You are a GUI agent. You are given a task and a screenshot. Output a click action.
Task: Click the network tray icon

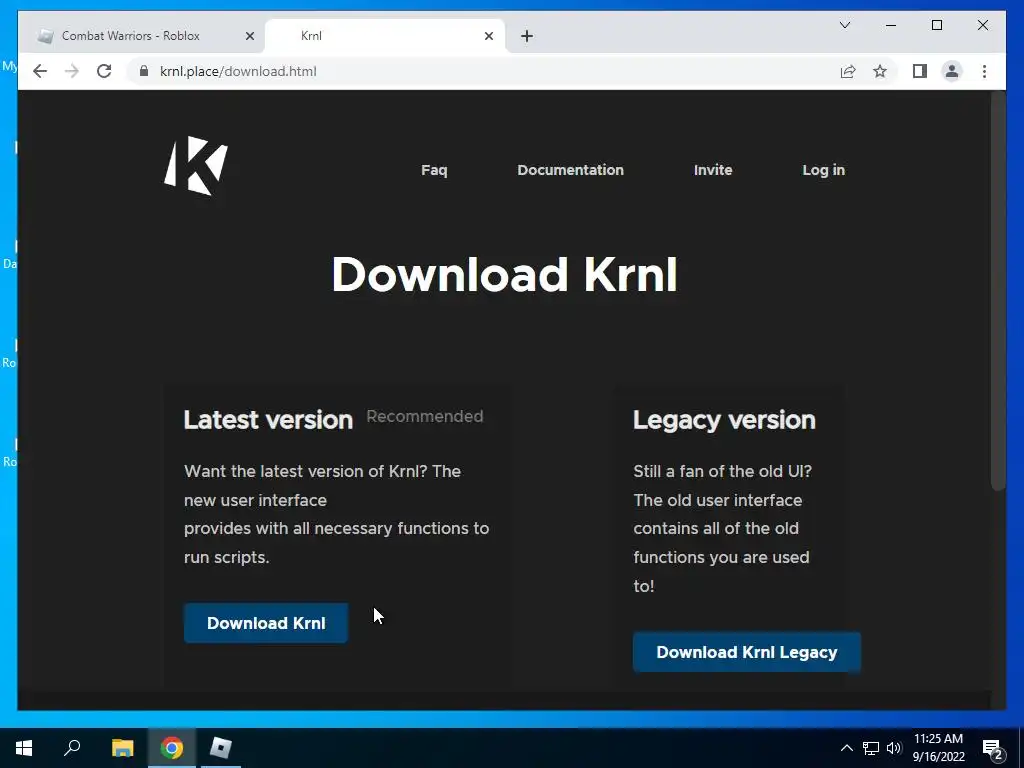coord(871,748)
